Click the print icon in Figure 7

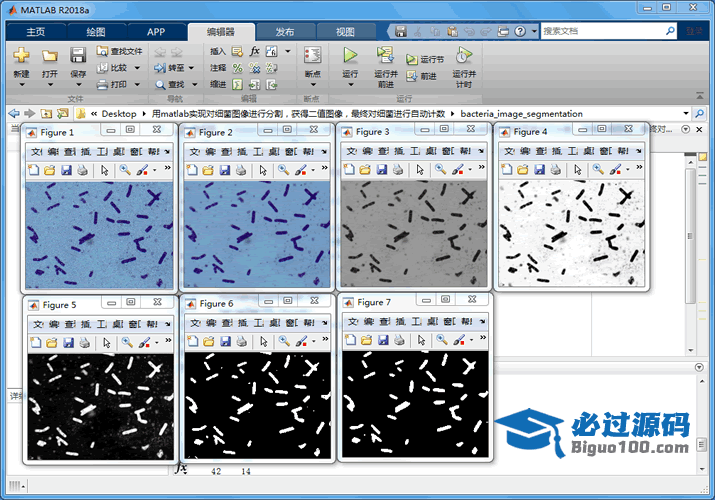tap(399, 340)
